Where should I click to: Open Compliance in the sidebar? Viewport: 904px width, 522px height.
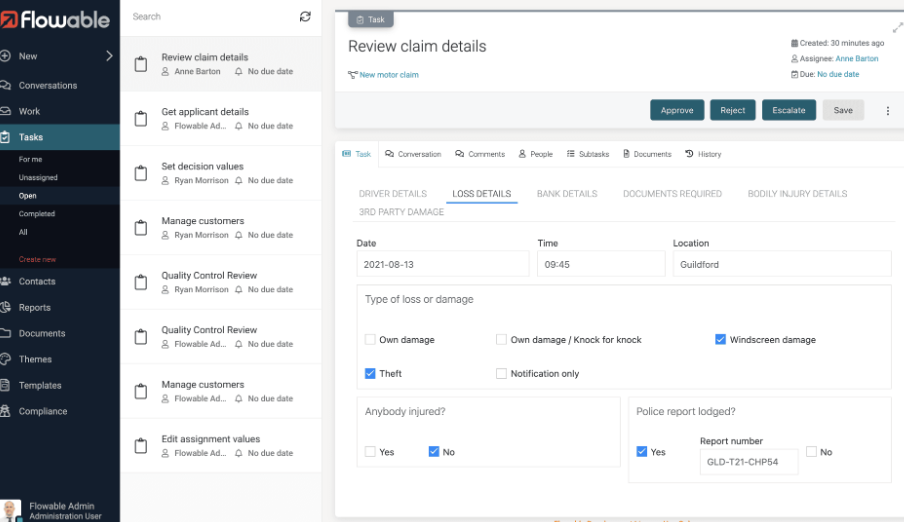[43, 411]
